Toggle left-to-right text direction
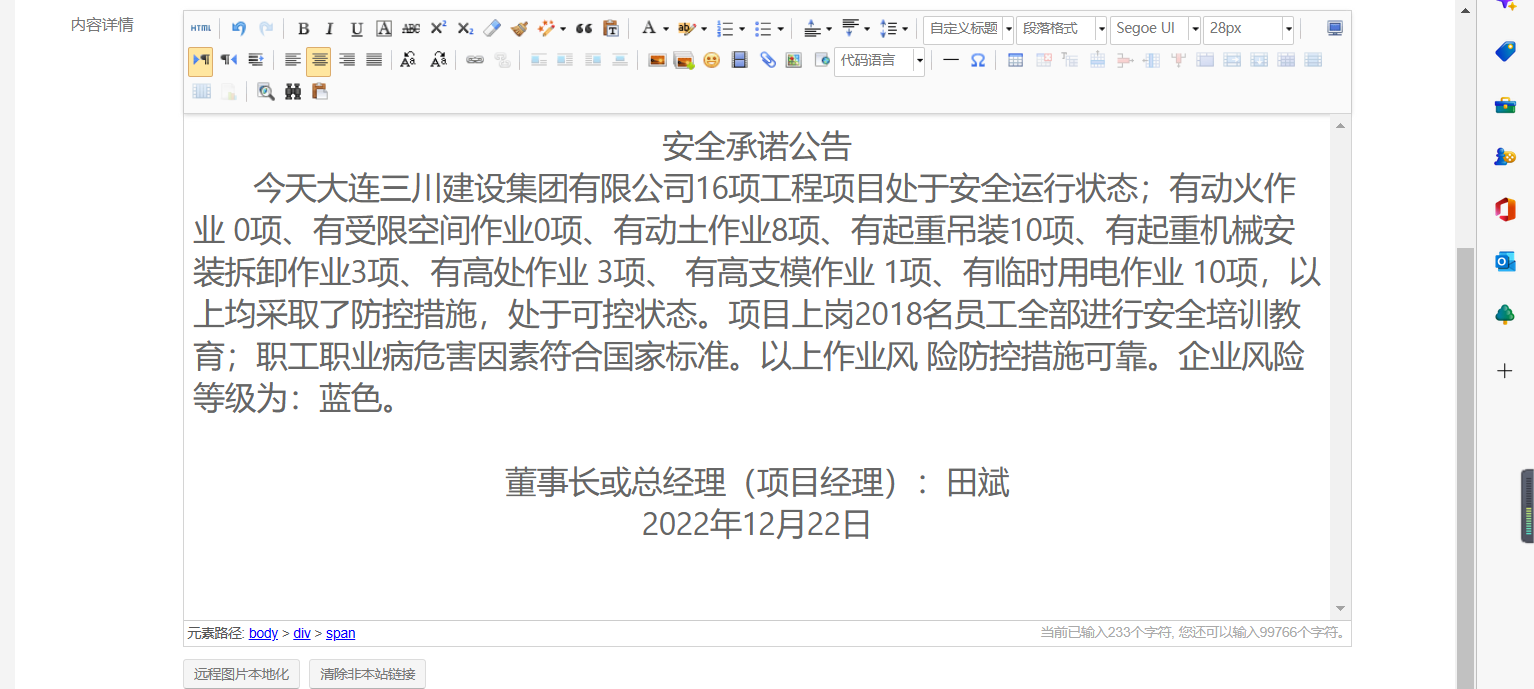Screen dimensions: 1534x689 pyautogui.click(x=200, y=60)
